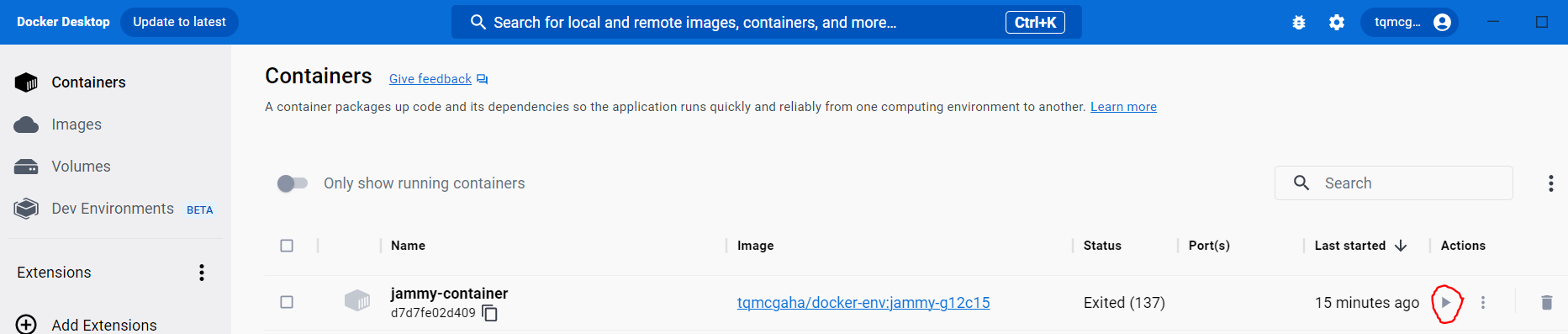
Task: Open the Learn more link
Action: pos(1123,107)
